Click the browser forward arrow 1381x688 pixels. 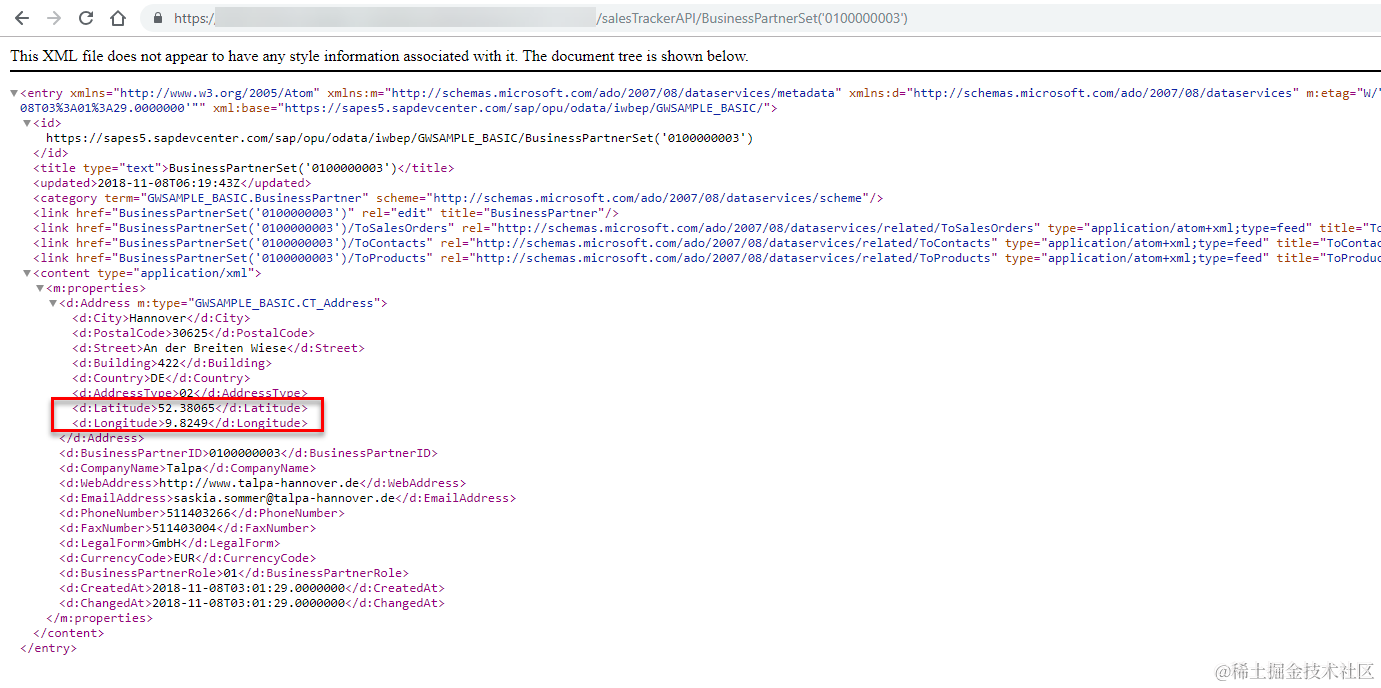pos(54,18)
